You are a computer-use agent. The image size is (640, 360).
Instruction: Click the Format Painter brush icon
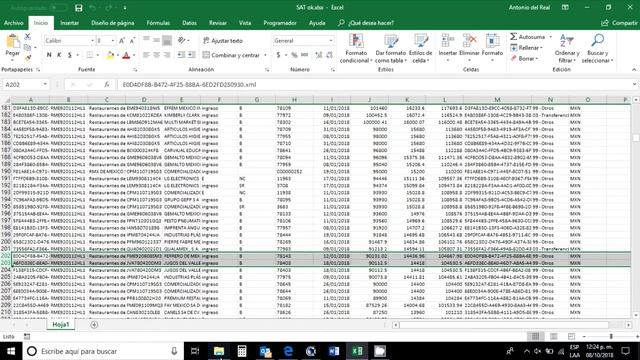point(28,58)
